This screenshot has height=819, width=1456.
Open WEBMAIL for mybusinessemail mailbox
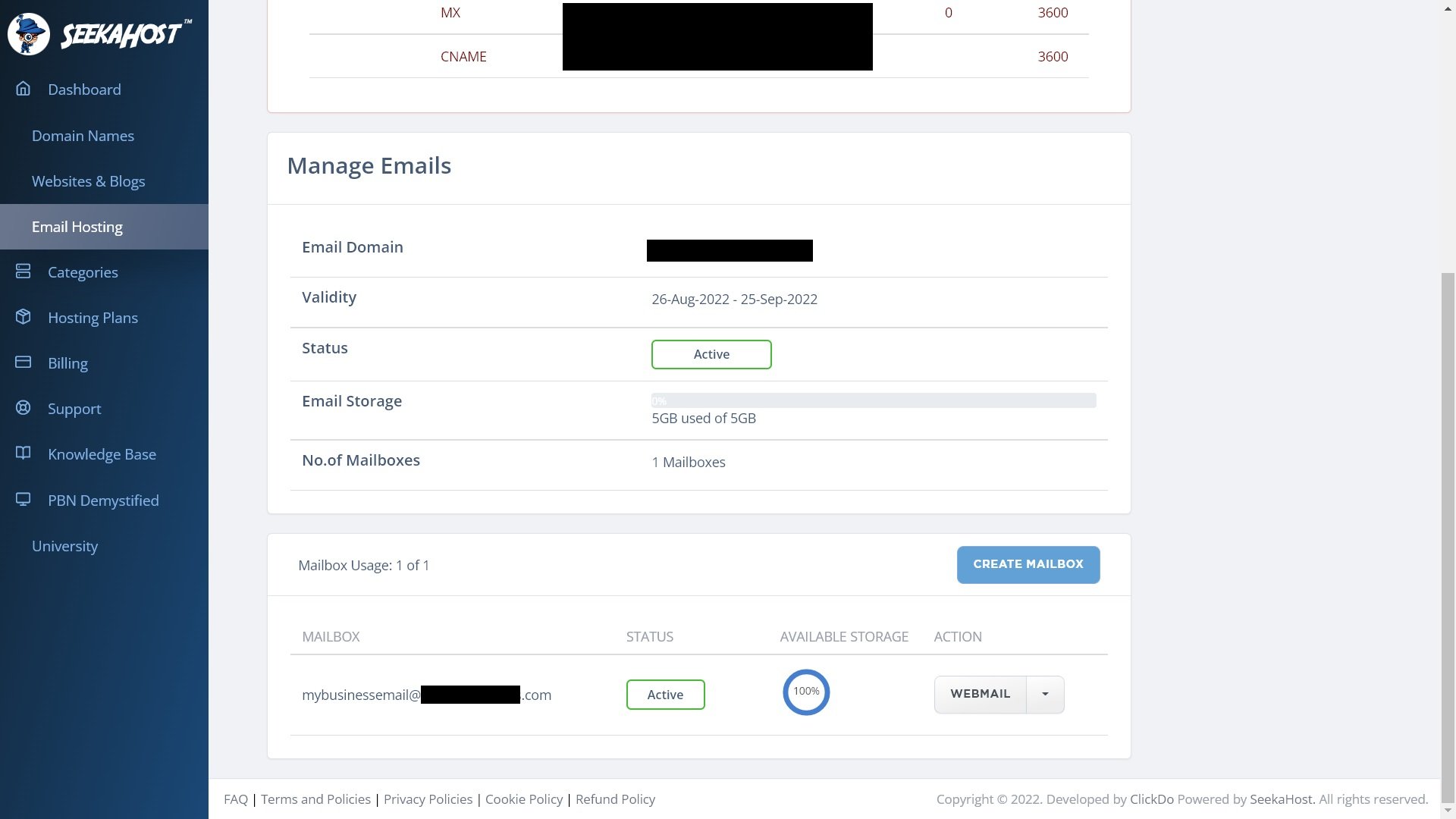click(980, 695)
